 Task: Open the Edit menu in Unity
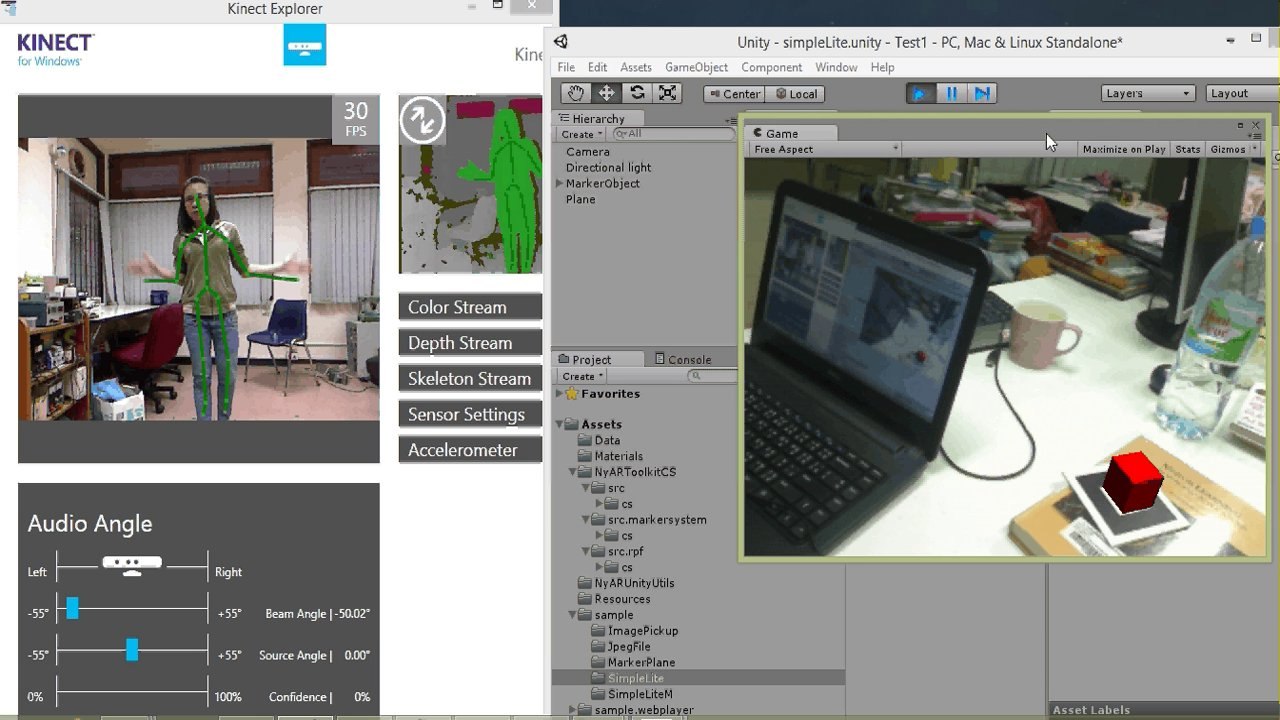(597, 67)
